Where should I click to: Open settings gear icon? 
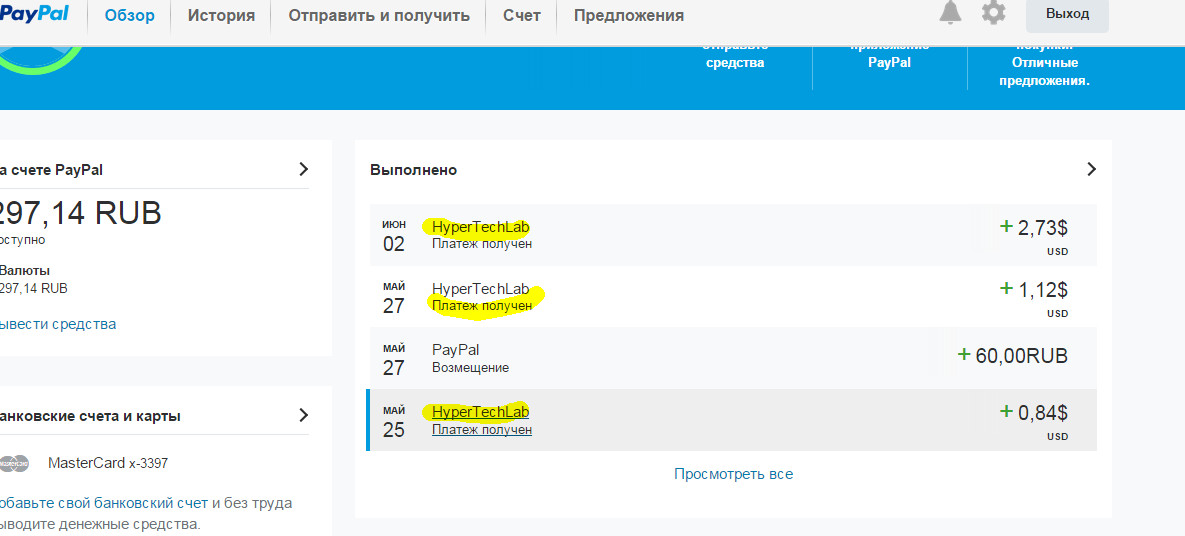coord(993,13)
